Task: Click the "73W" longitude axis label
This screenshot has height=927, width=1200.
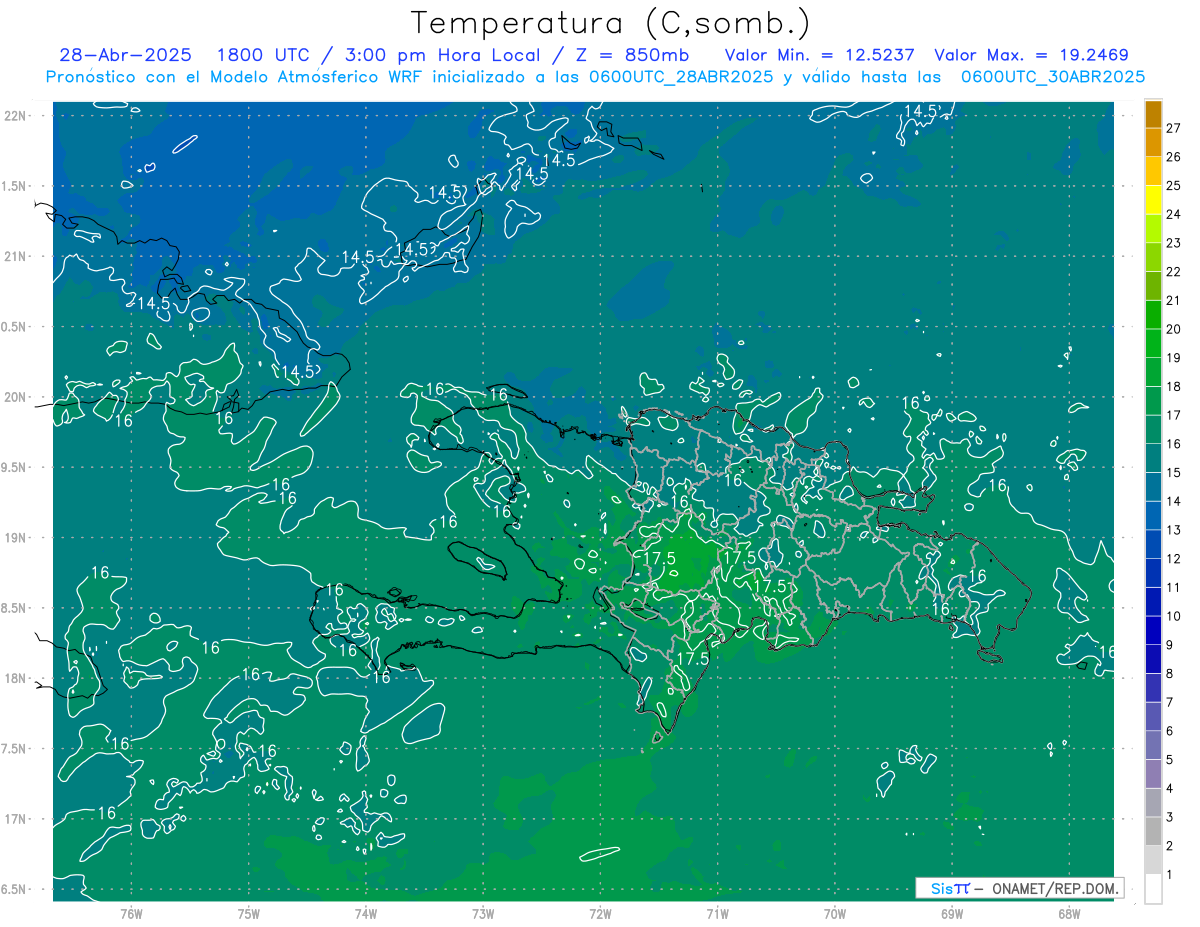Action: [483, 914]
